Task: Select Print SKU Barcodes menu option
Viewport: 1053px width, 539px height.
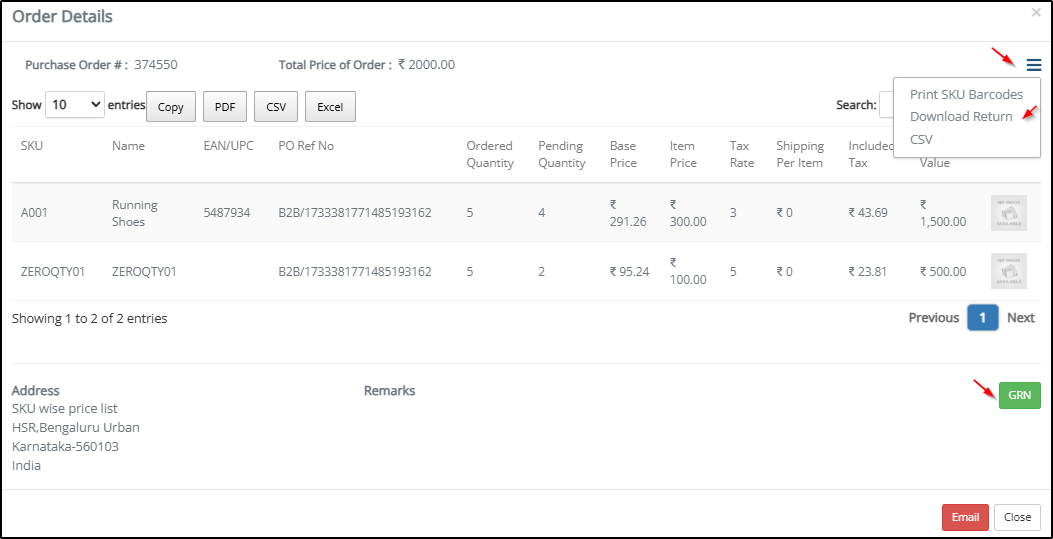Action: pos(966,94)
